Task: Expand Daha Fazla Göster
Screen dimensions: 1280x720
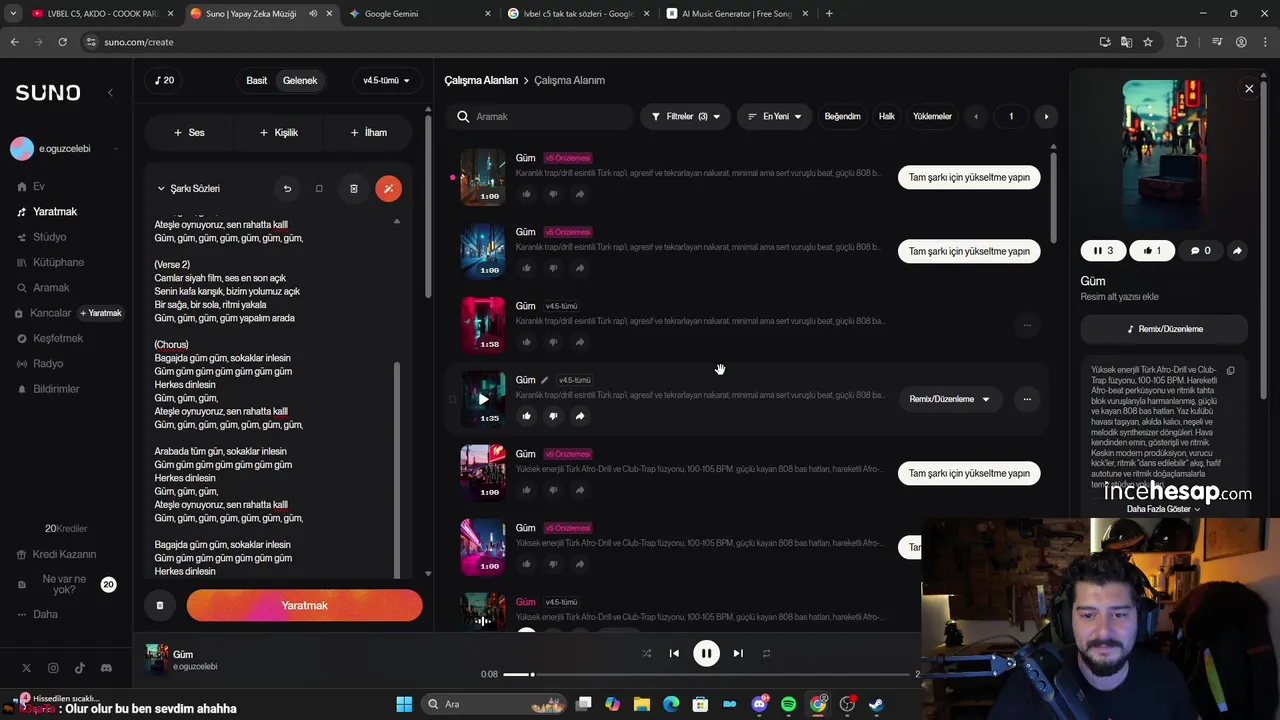Action: point(1164,509)
